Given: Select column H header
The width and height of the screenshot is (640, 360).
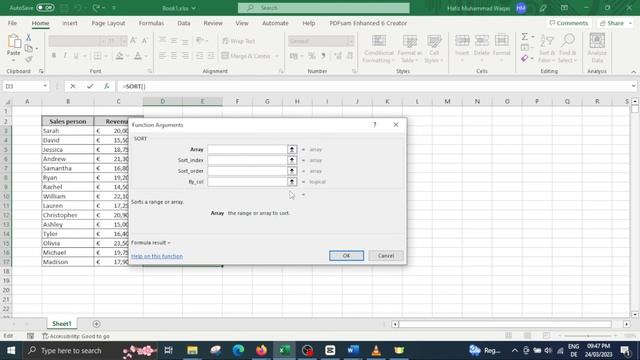Looking at the screenshot, I should coord(297,101).
